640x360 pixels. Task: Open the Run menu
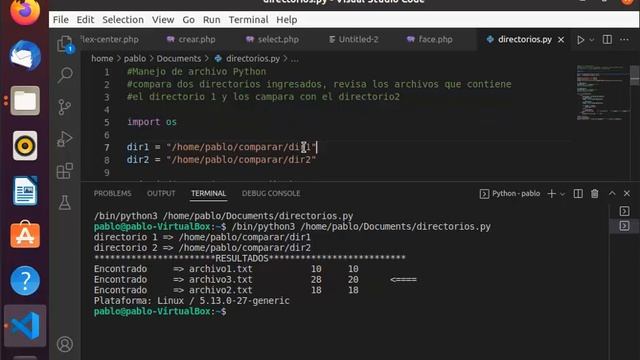tap(211, 20)
